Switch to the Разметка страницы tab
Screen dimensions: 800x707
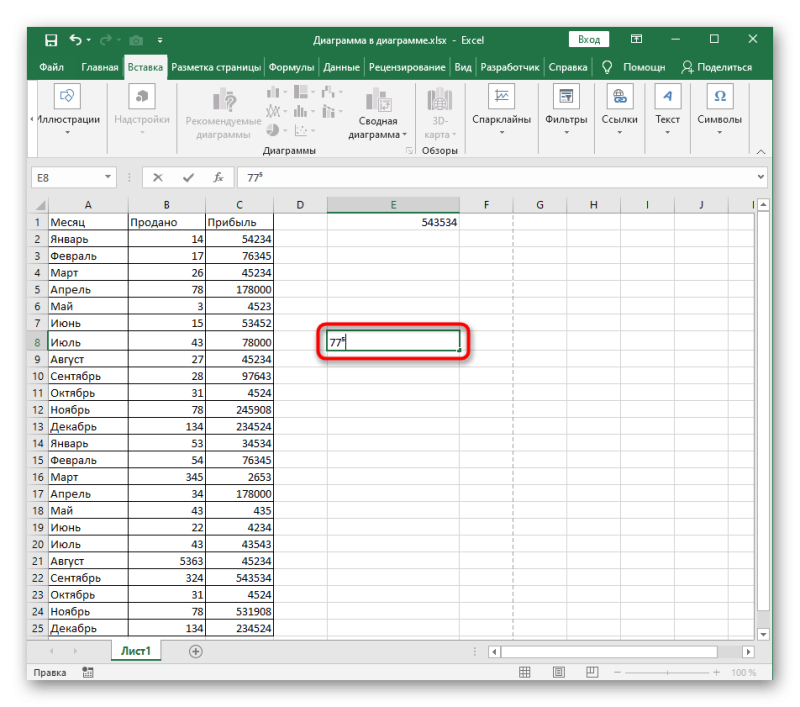[x=216, y=67]
